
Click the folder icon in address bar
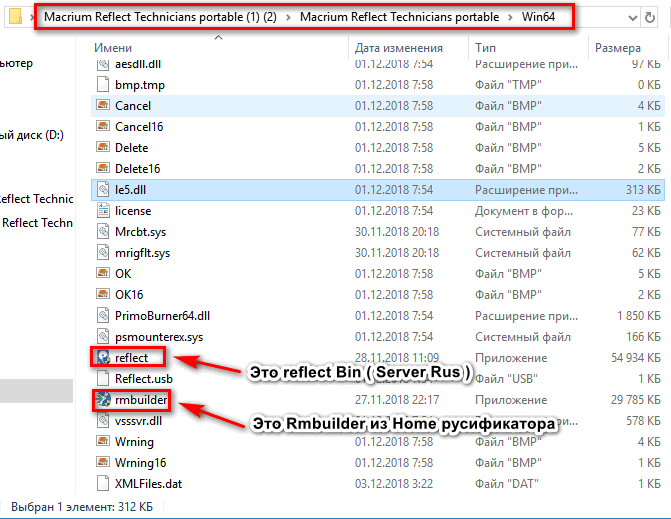pos(13,16)
